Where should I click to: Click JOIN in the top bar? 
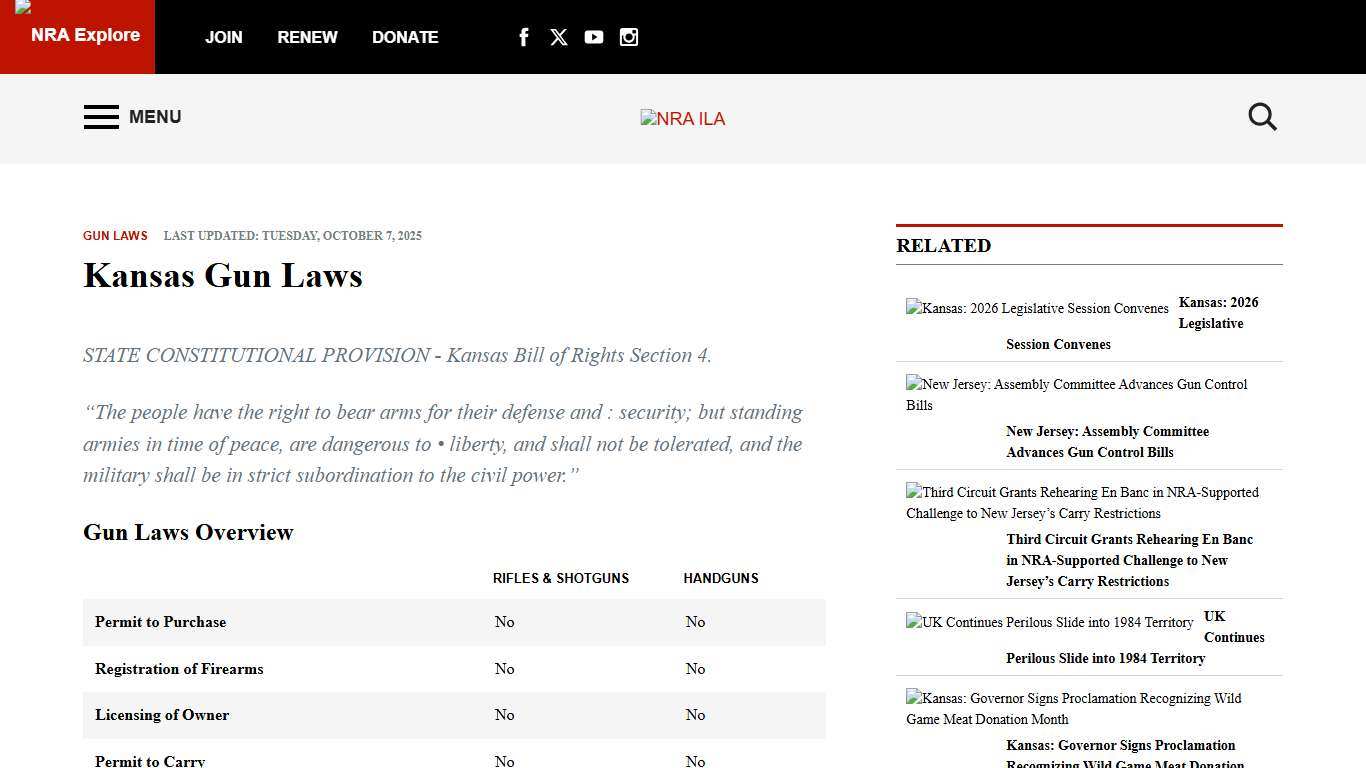pyautogui.click(x=223, y=37)
